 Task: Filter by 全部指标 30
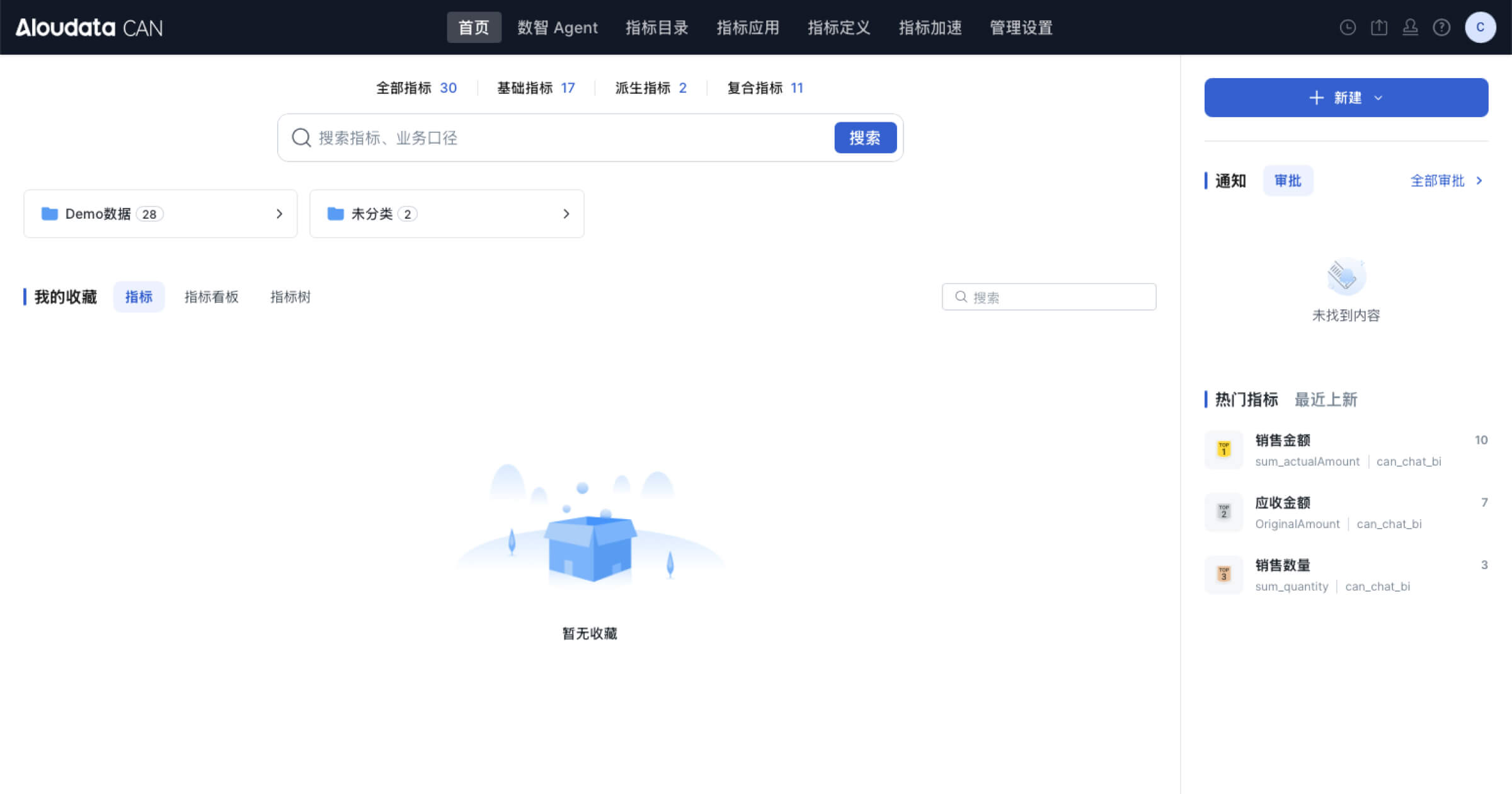coord(416,88)
